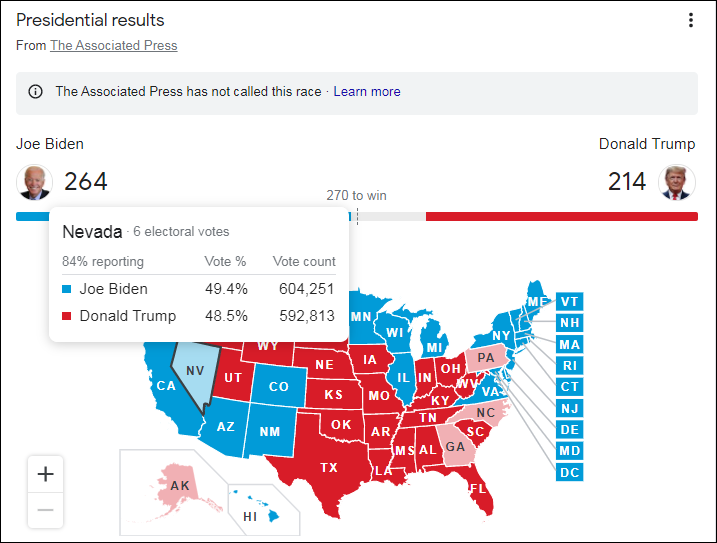This screenshot has height=543, width=717.
Task: Click Georgia on the map
Action: click(455, 446)
